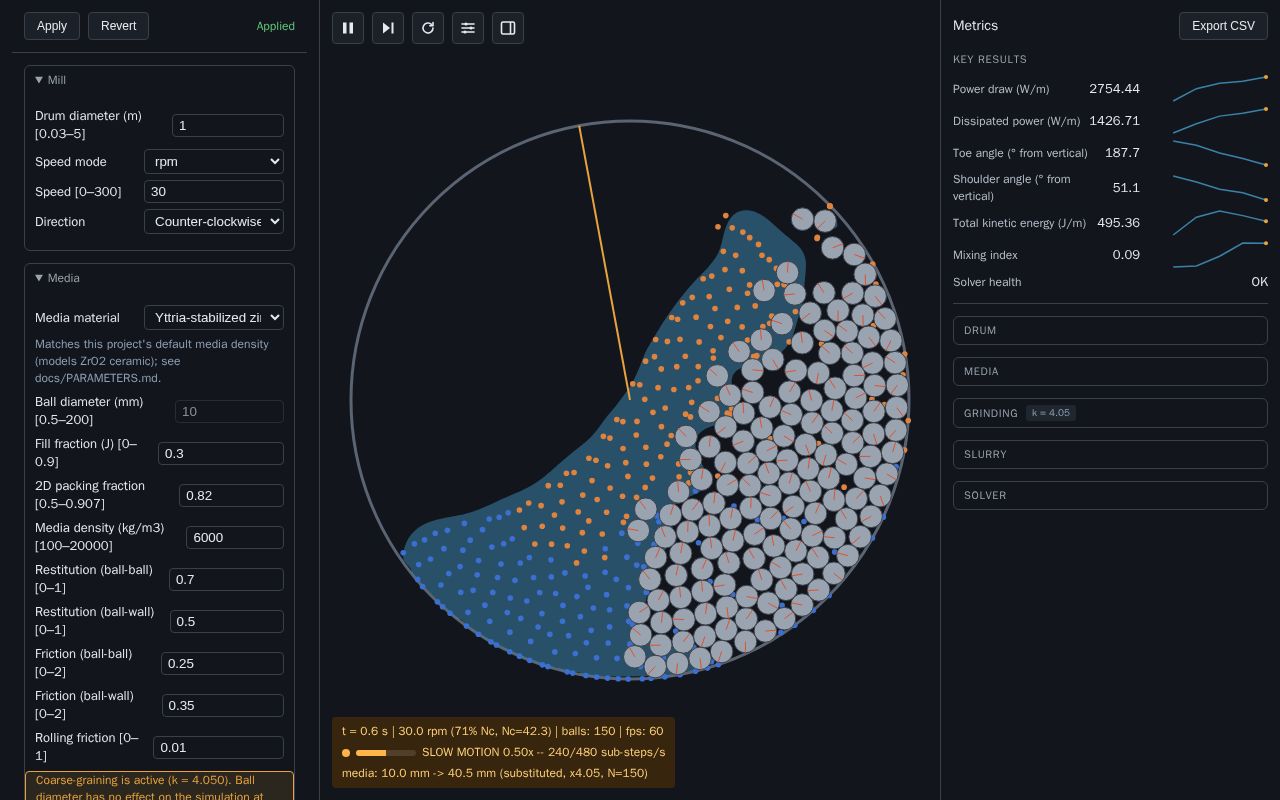Expand the SOLVER metrics section

click(x=1110, y=495)
